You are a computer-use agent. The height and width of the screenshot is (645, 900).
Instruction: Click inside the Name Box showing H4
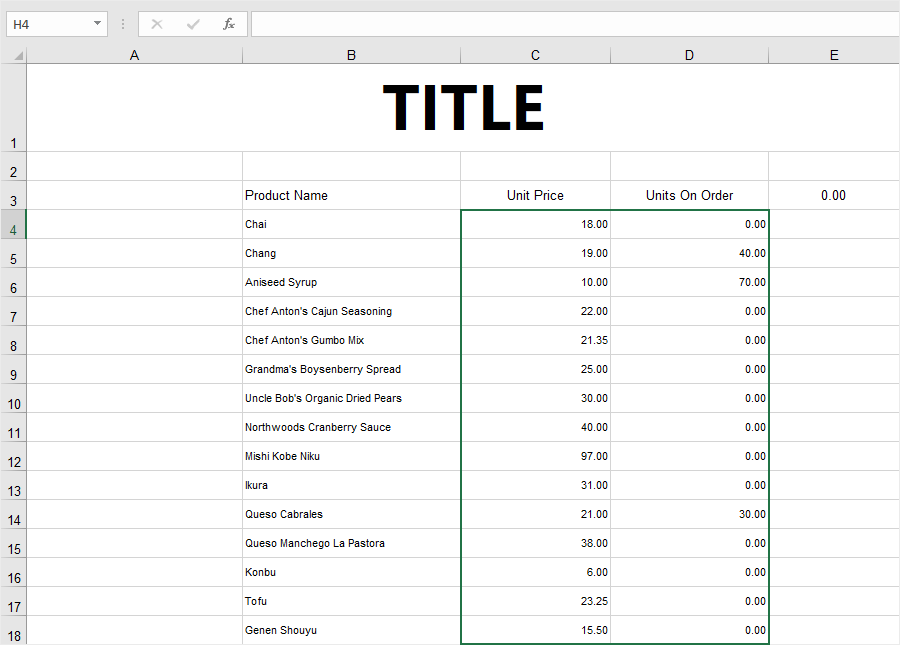45,24
